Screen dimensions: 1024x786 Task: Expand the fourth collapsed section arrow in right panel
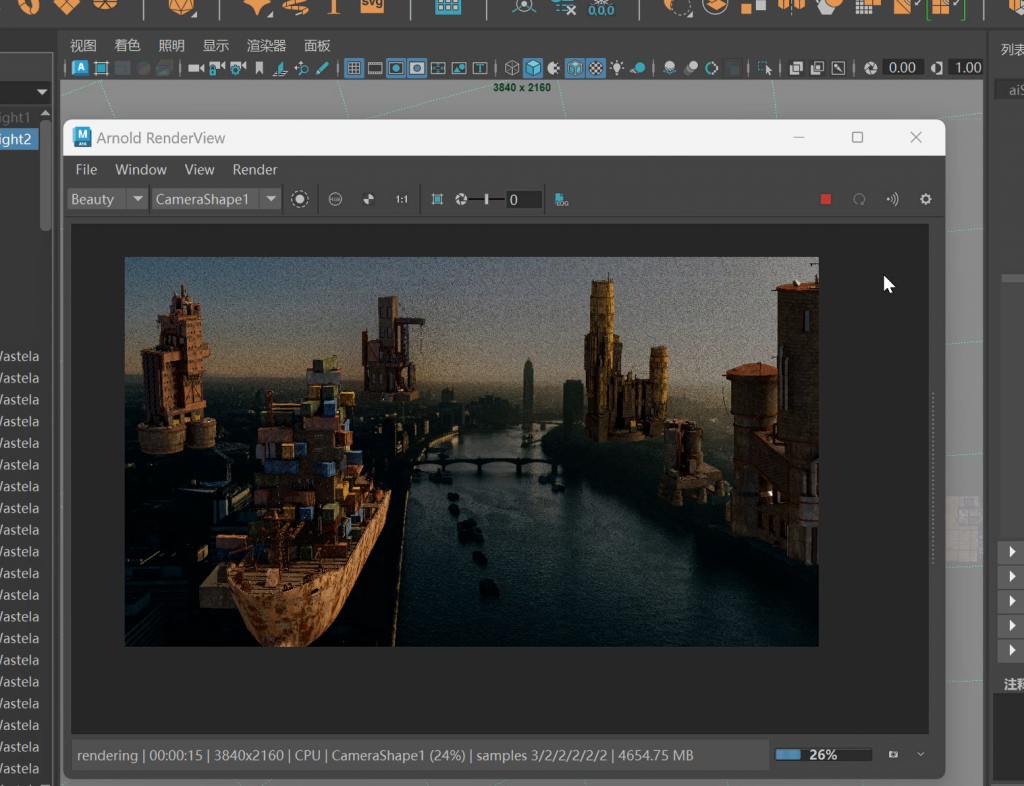click(x=1012, y=625)
